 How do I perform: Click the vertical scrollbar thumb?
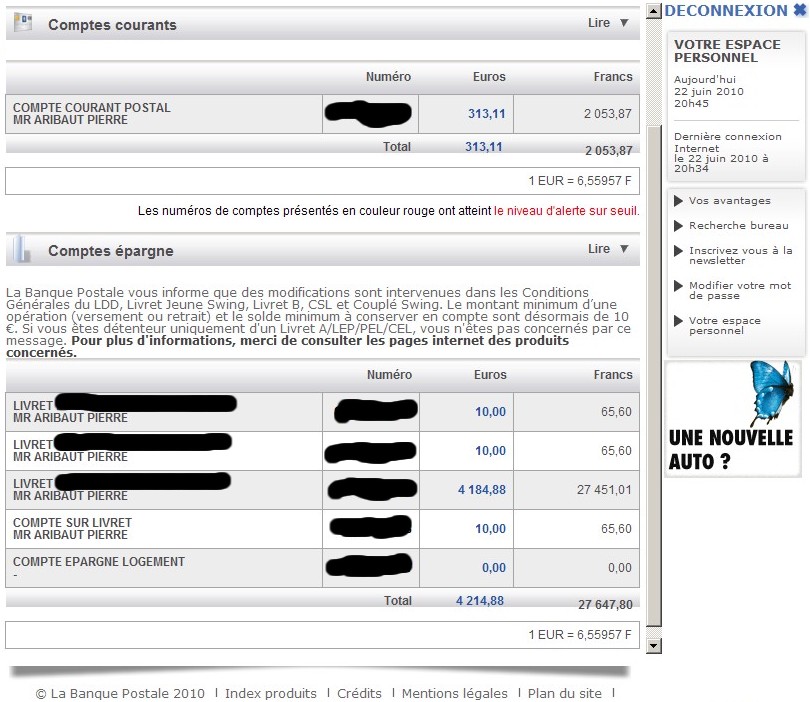pos(653,375)
